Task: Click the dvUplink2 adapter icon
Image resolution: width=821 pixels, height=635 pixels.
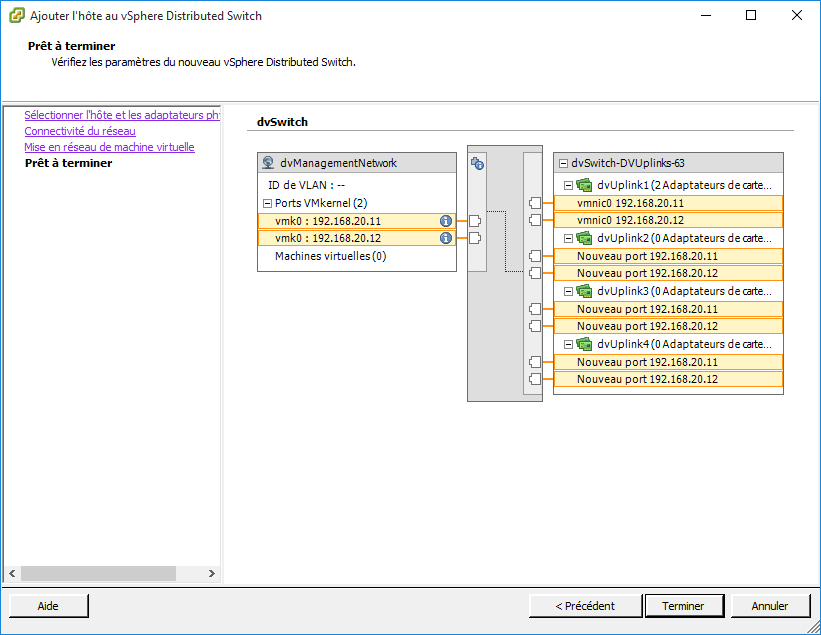Action: tap(585, 238)
